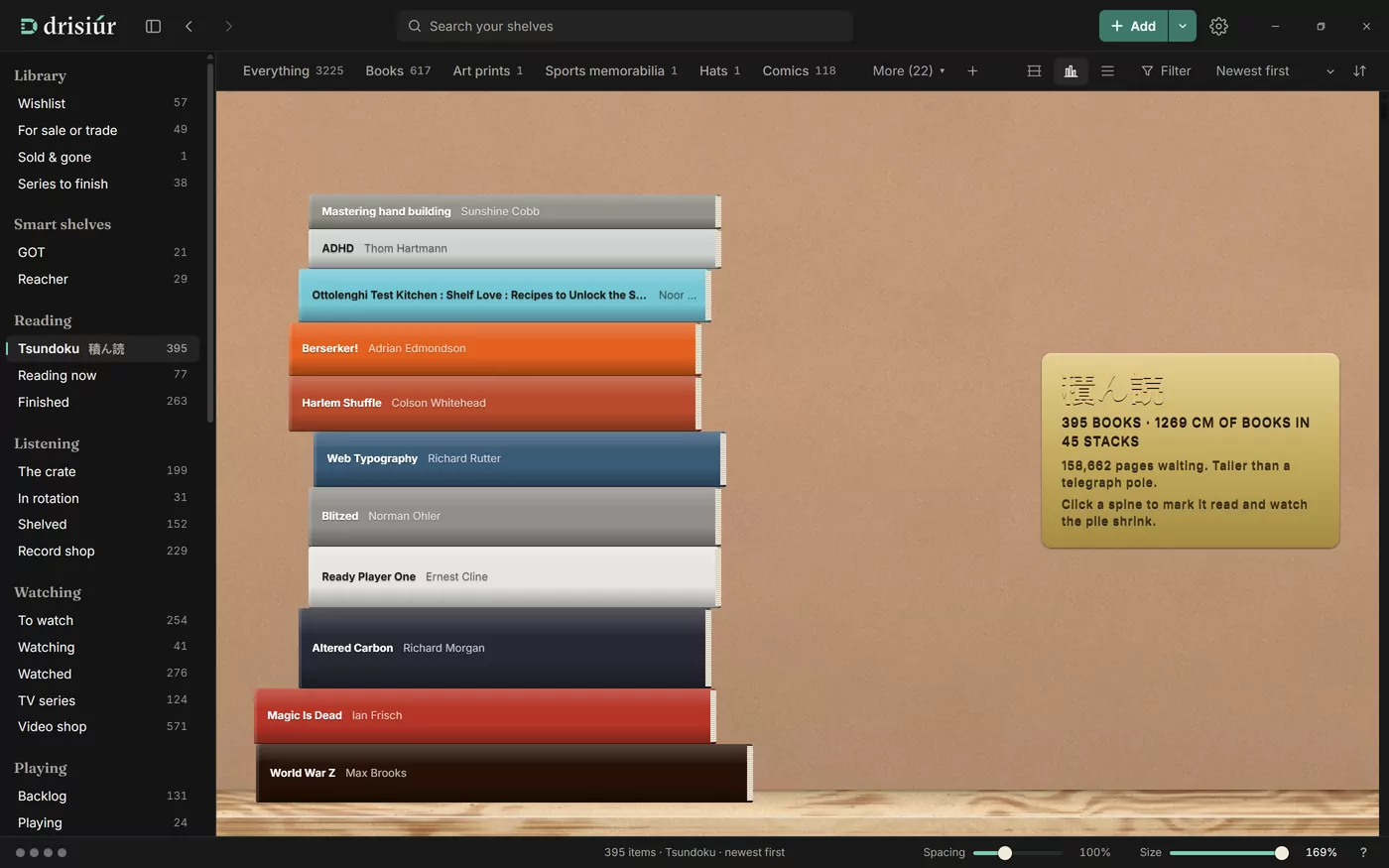Add a new tab with plus icon
The height and width of the screenshot is (868, 1389).
tap(972, 71)
